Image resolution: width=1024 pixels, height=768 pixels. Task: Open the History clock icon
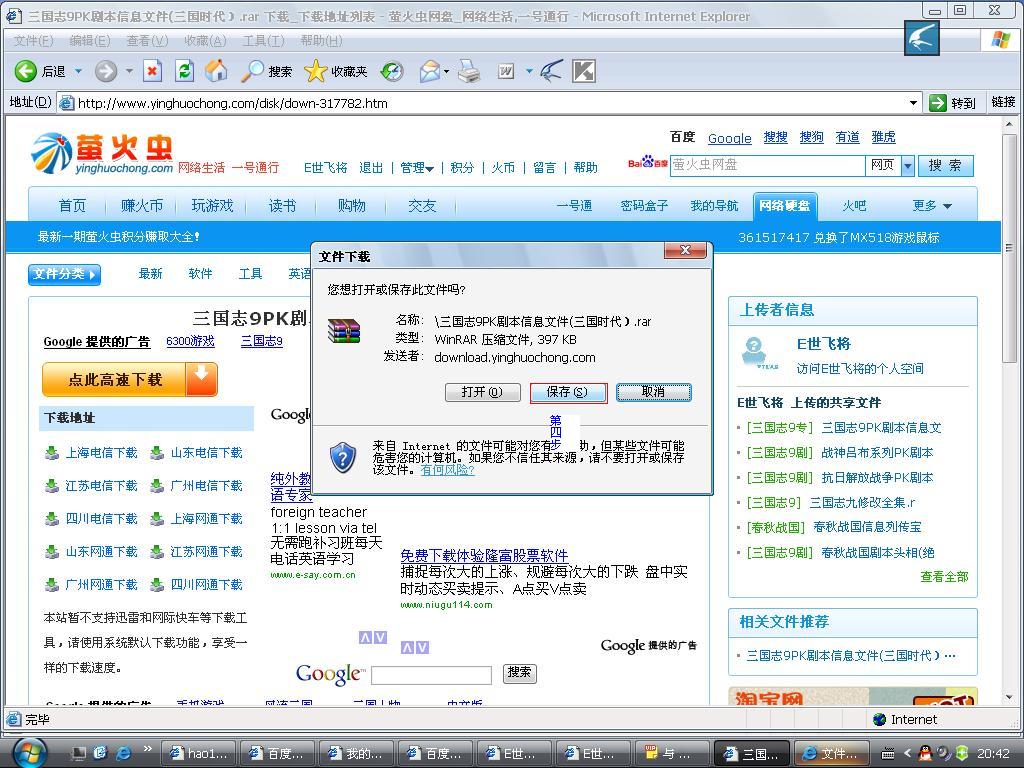click(x=392, y=71)
